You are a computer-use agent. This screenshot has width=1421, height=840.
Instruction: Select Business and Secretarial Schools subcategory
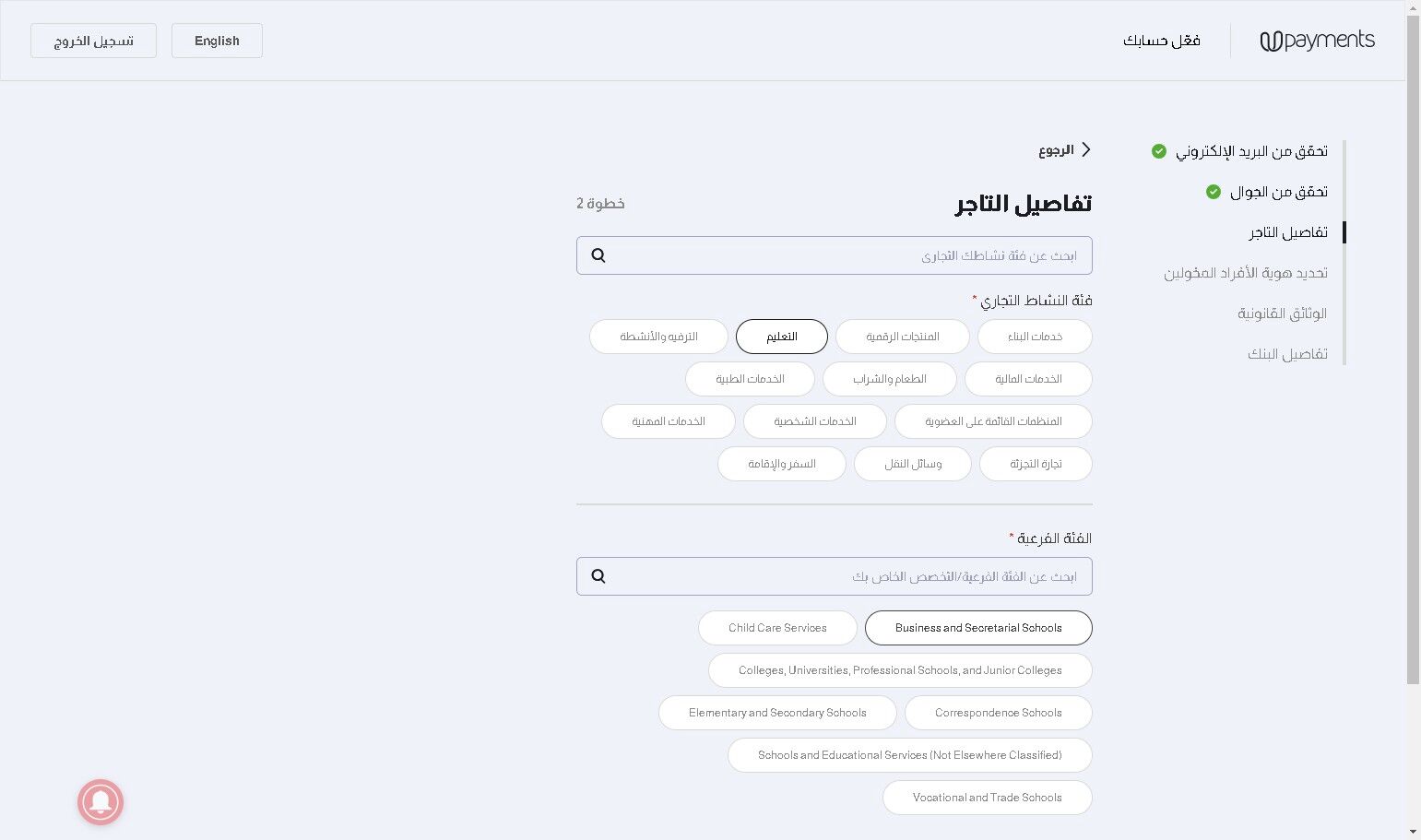pyautogui.click(x=977, y=628)
